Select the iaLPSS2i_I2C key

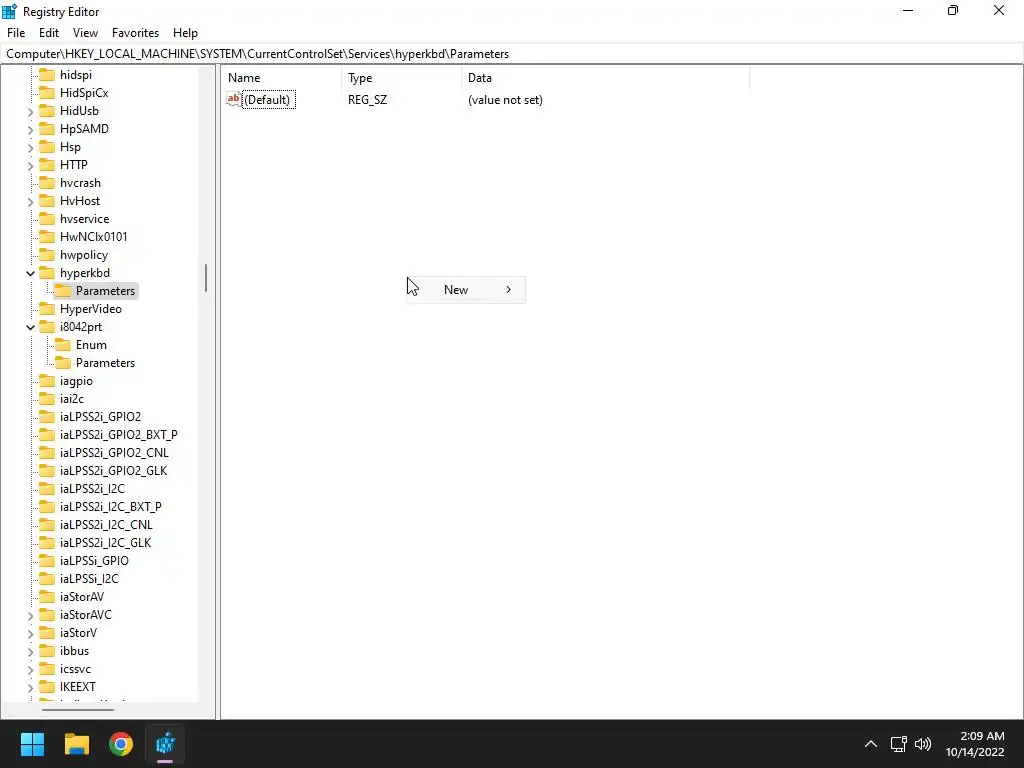pyautogui.click(x=92, y=488)
